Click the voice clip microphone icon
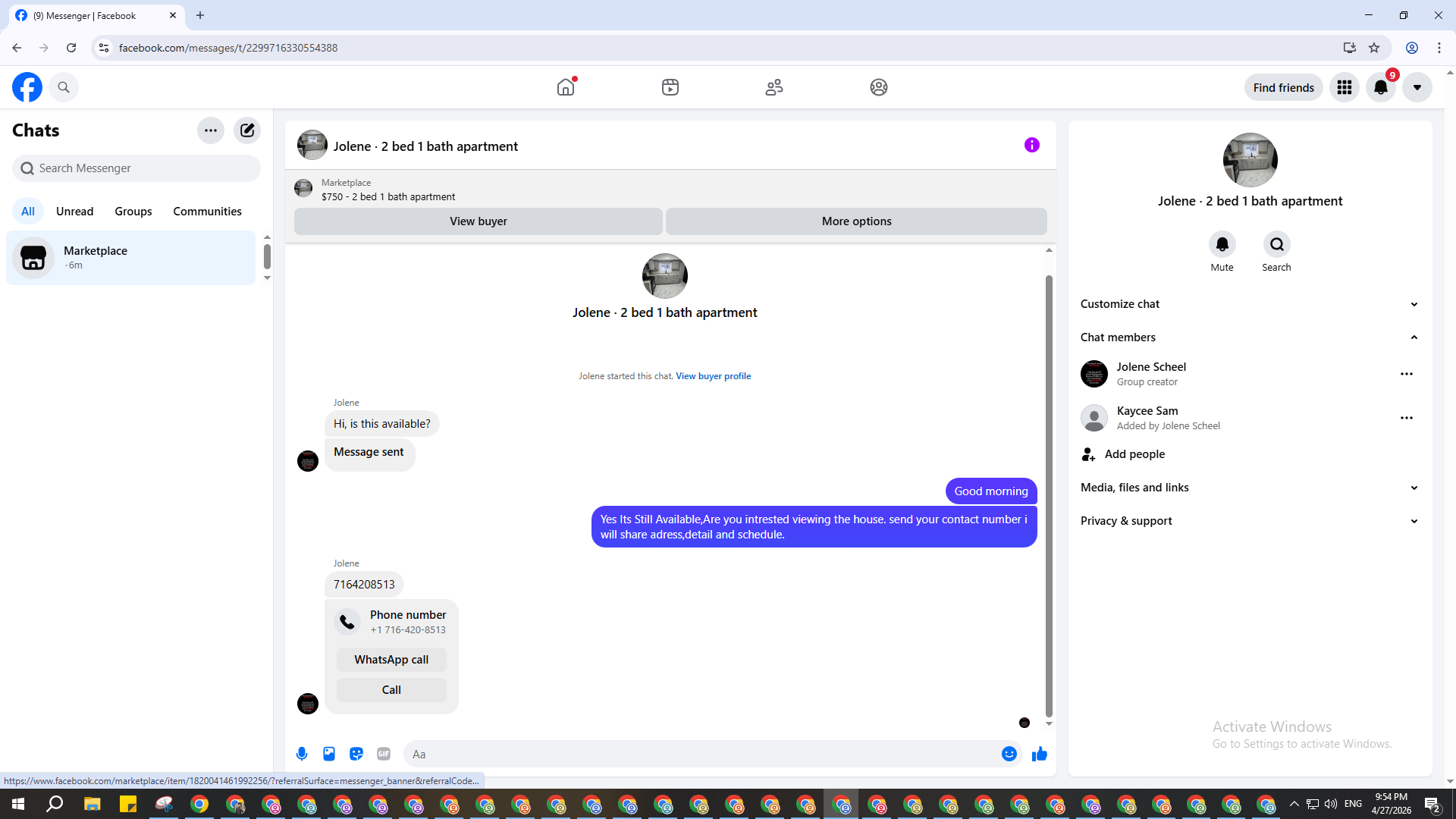 (302, 754)
